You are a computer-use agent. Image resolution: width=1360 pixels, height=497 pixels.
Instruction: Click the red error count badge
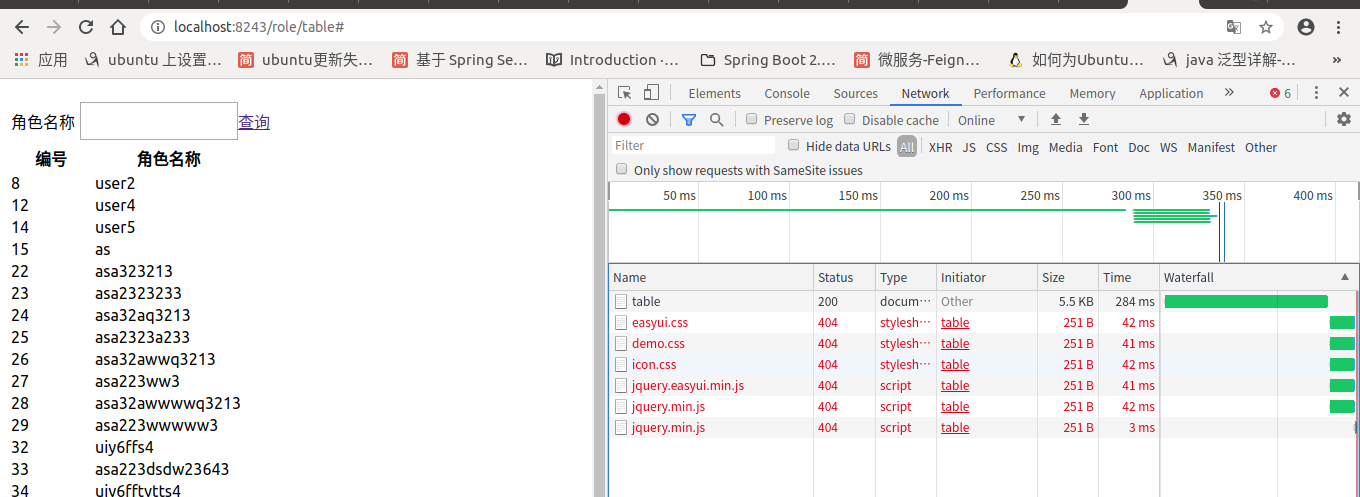pyautogui.click(x=1280, y=93)
